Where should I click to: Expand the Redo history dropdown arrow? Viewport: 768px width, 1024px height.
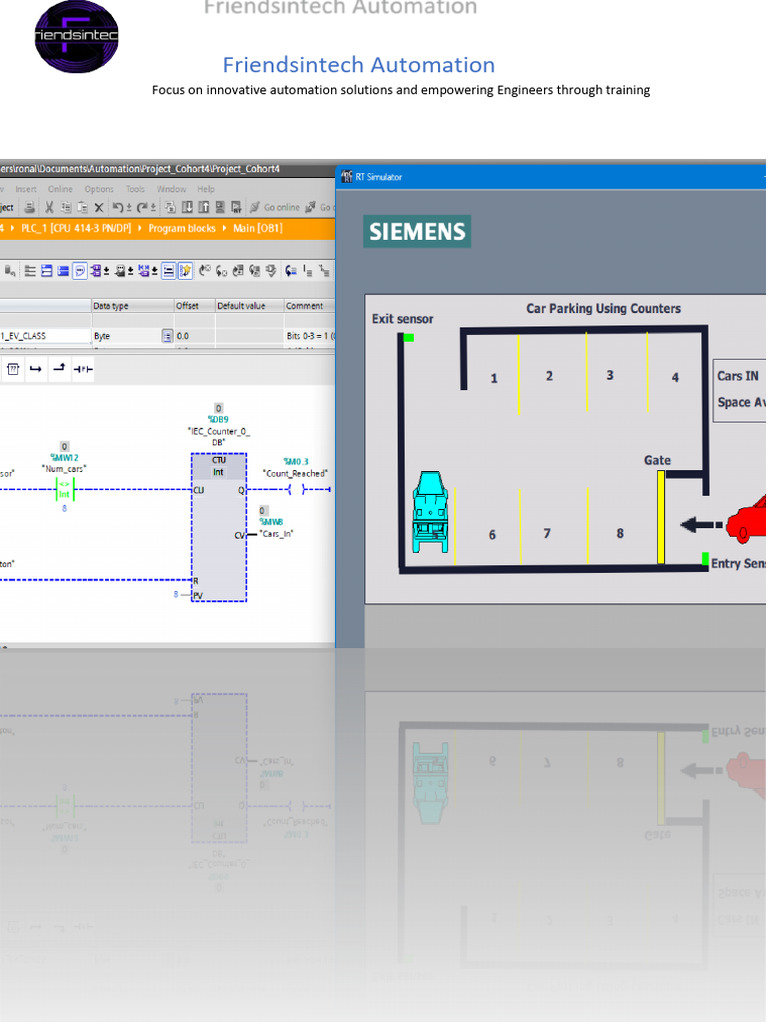pyautogui.click(x=154, y=208)
